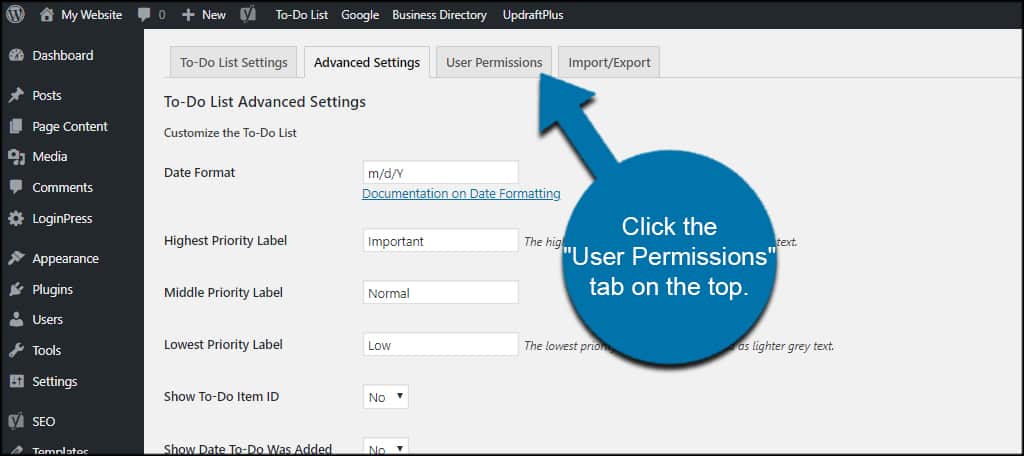
Task: Click the Dashboard gauge icon
Action: pos(16,56)
